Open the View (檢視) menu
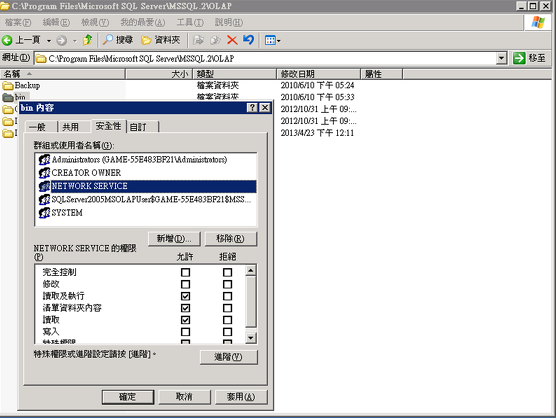The width and height of the screenshot is (556, 418). [x=95, y=22]
